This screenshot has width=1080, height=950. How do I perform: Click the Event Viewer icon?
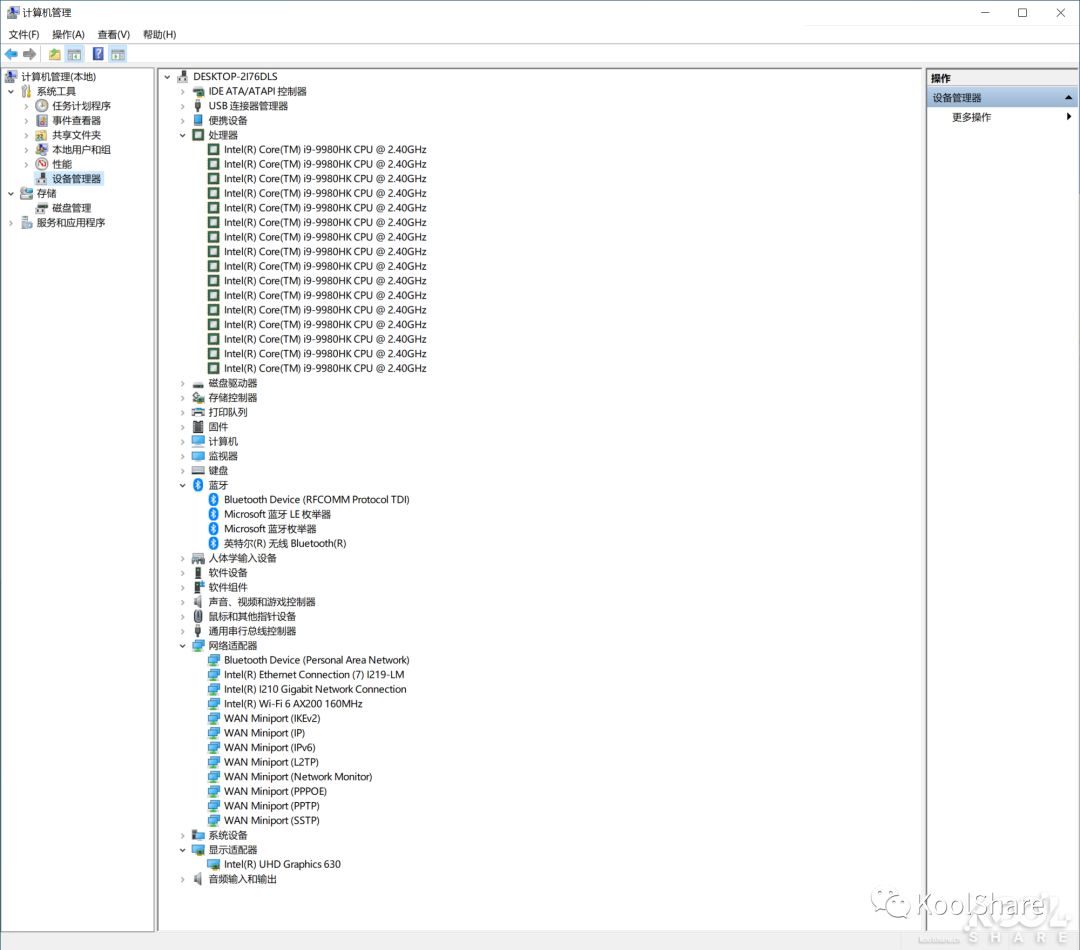(x=42, y=121)
